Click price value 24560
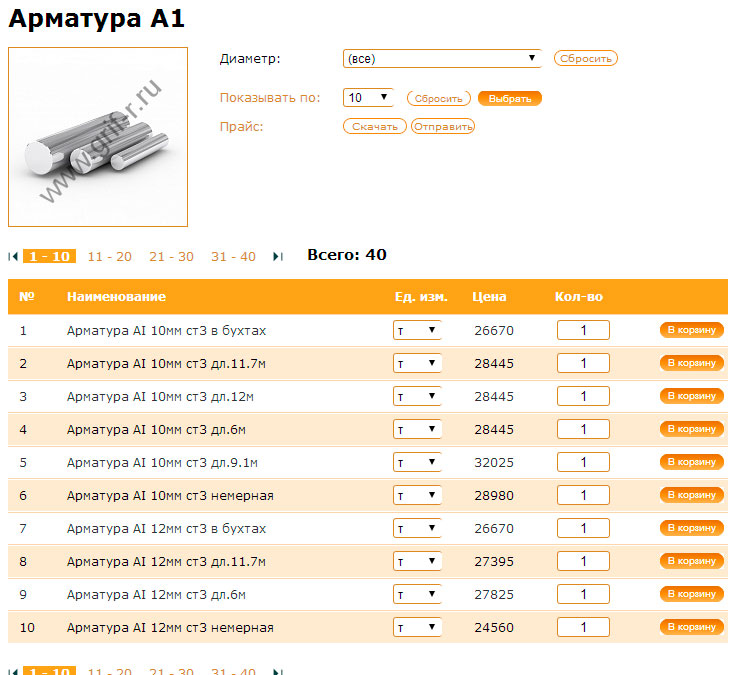 coord(494,628)
